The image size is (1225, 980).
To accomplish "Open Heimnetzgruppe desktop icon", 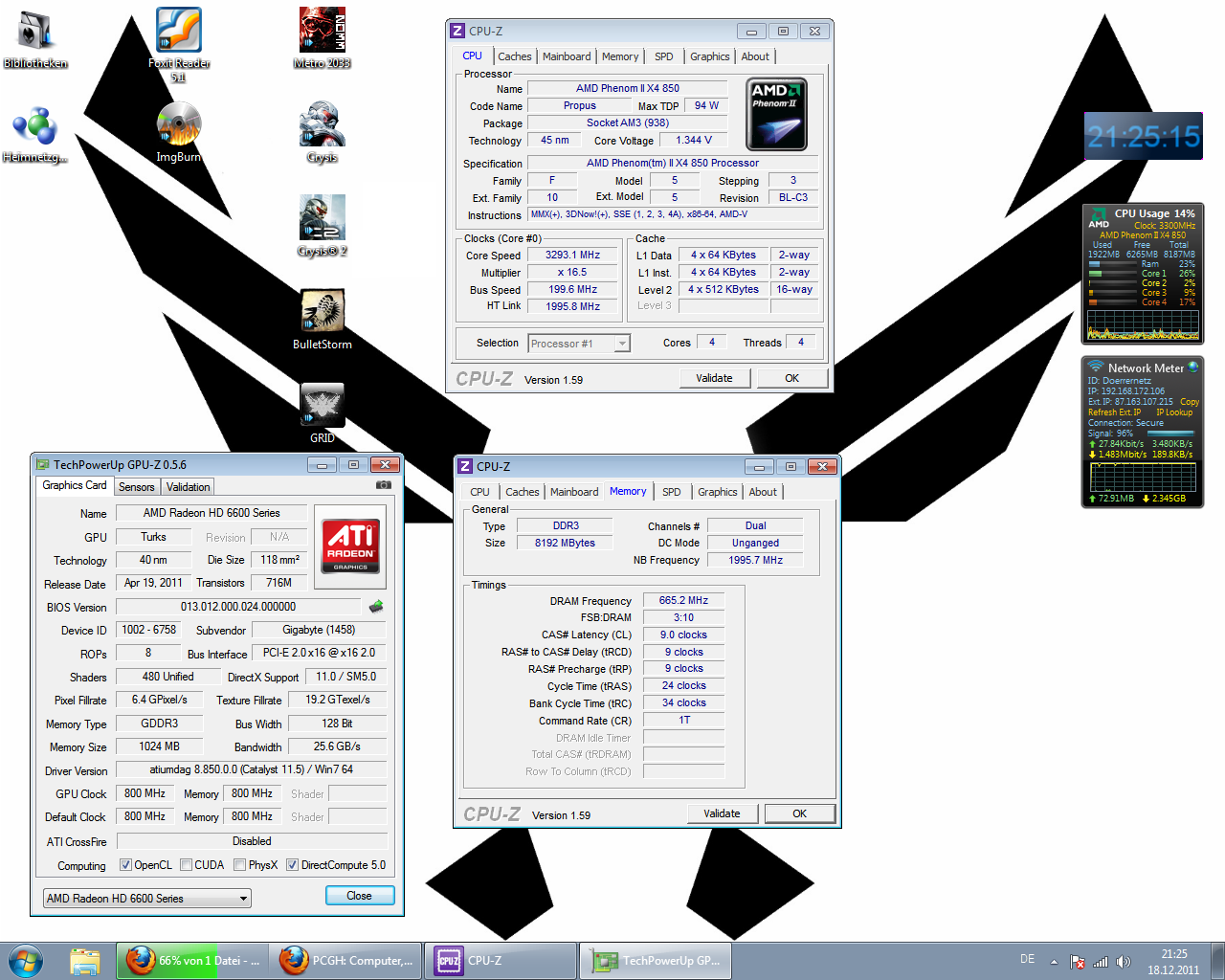I will [35, 135].
